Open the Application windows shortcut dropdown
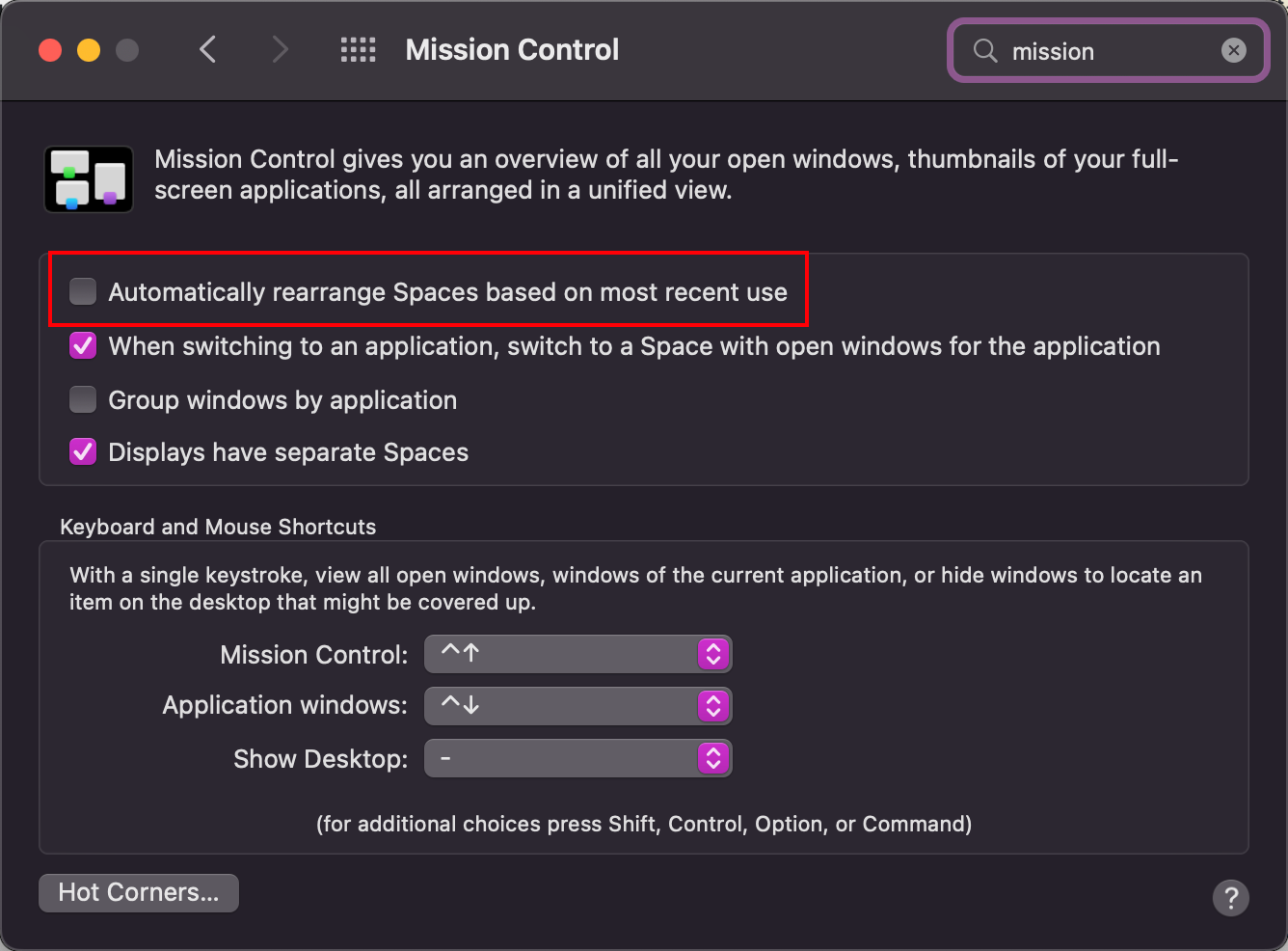 pyautogui.click(x=578, y=706)
